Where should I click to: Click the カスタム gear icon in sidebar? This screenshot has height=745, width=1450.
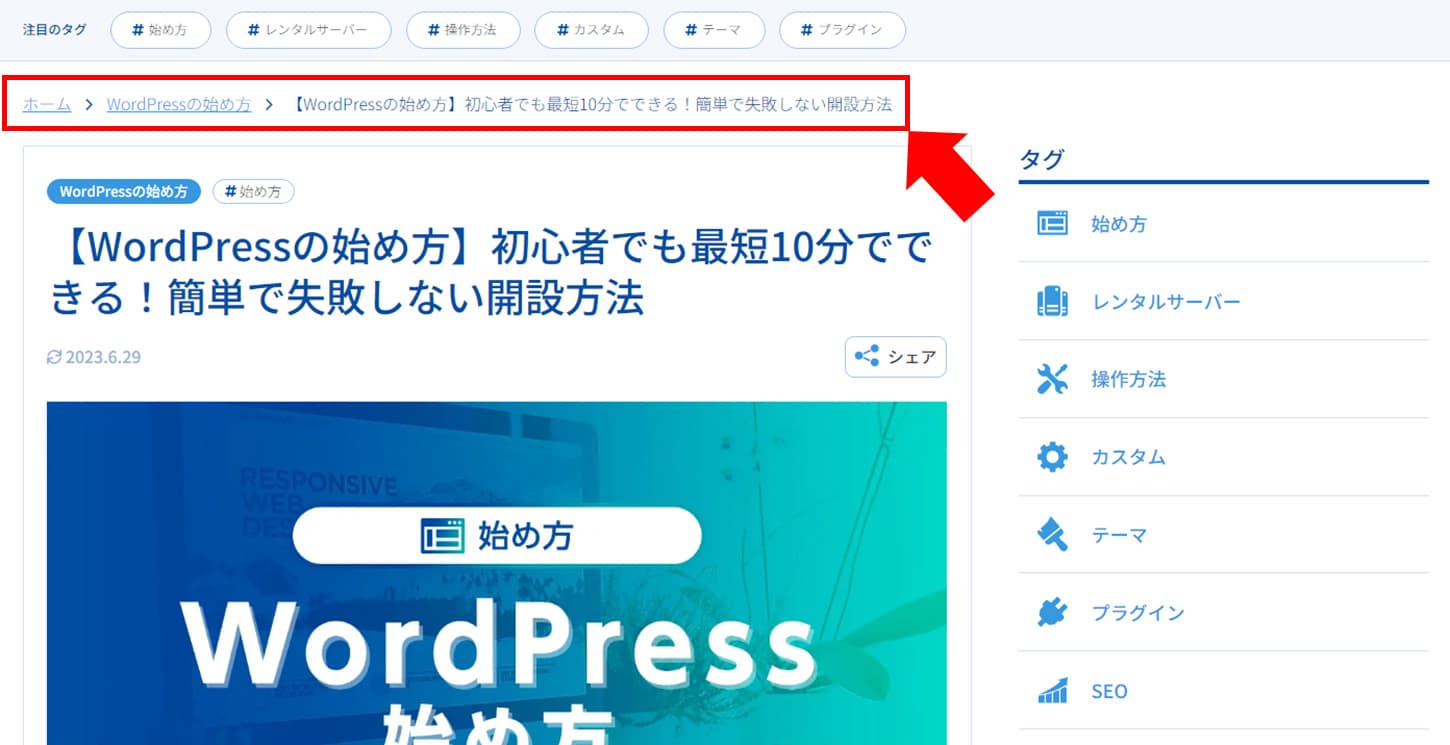point(1052,457)
